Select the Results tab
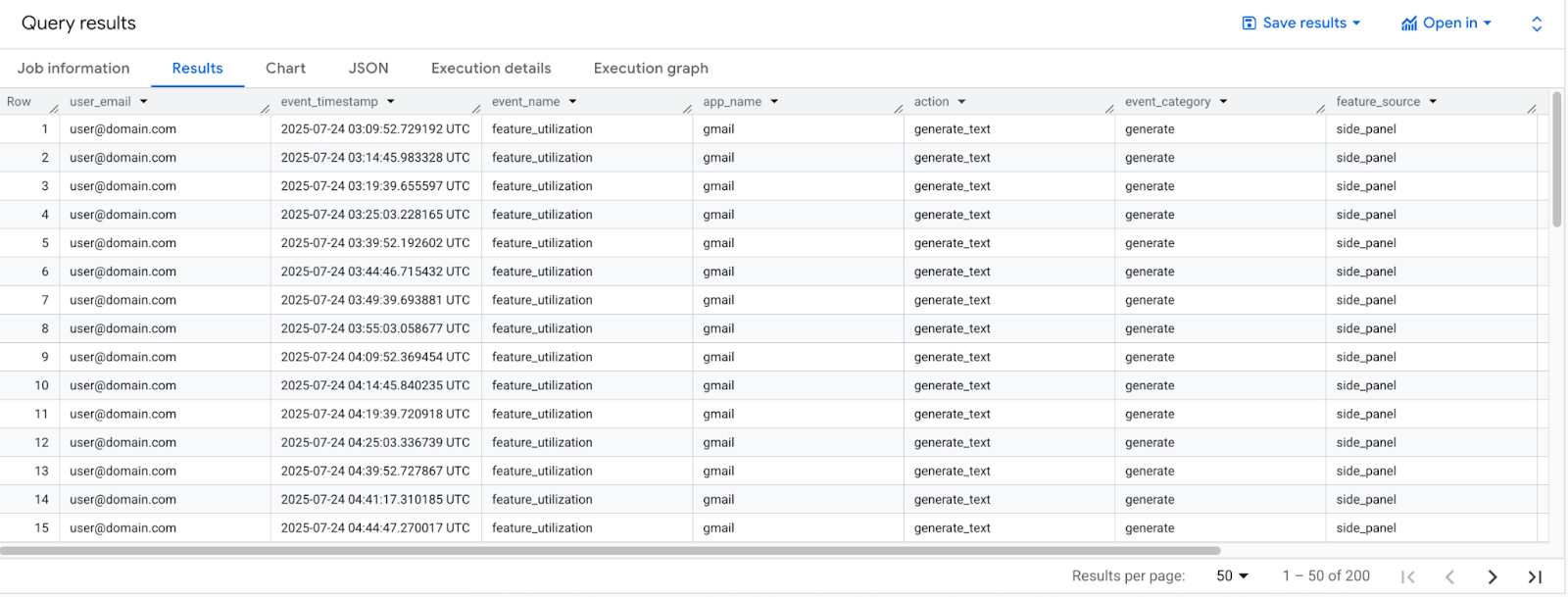Screen dimensions: 1568x597 point(197,69)
